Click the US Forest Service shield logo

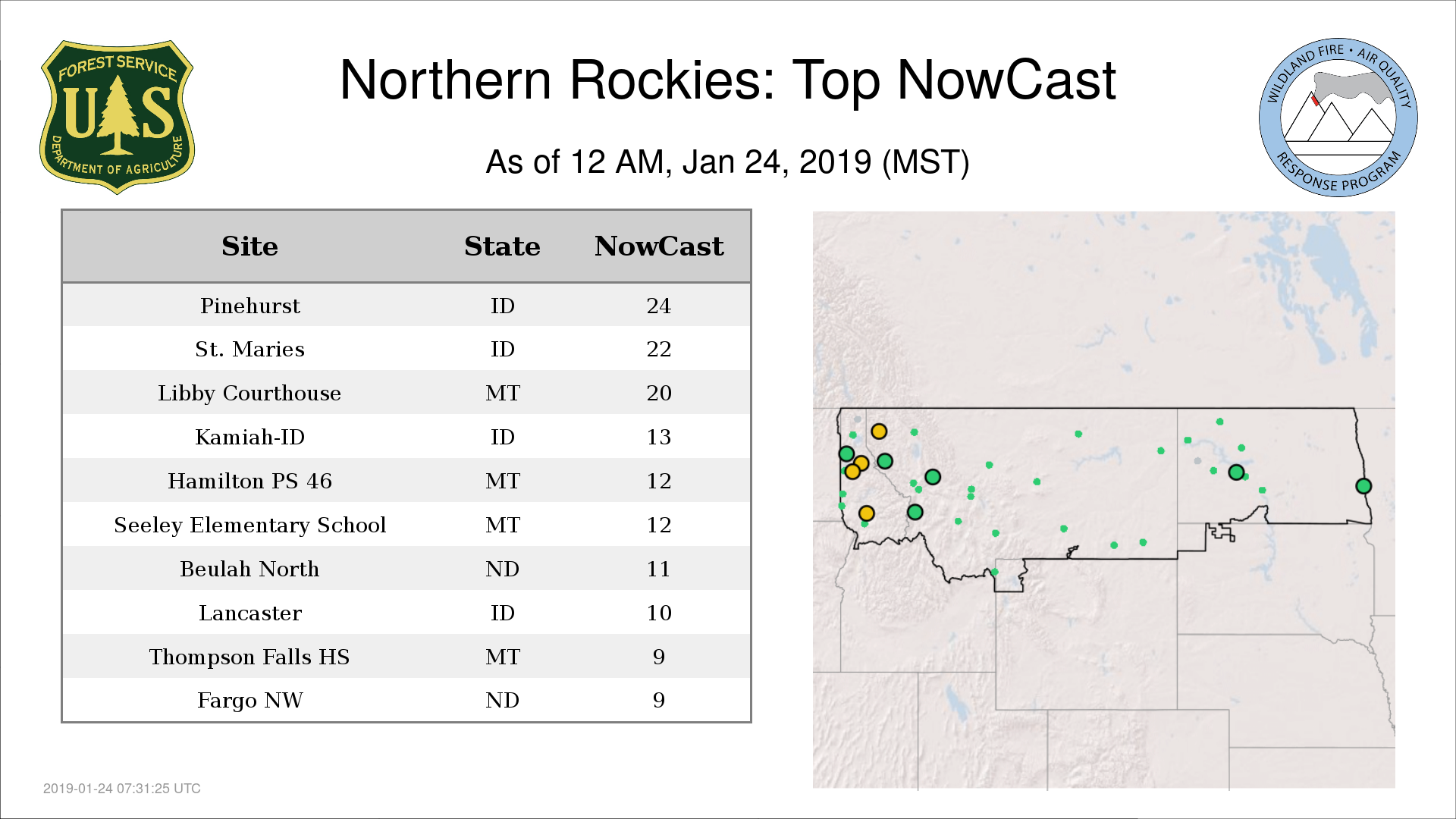tap(117, 117)
